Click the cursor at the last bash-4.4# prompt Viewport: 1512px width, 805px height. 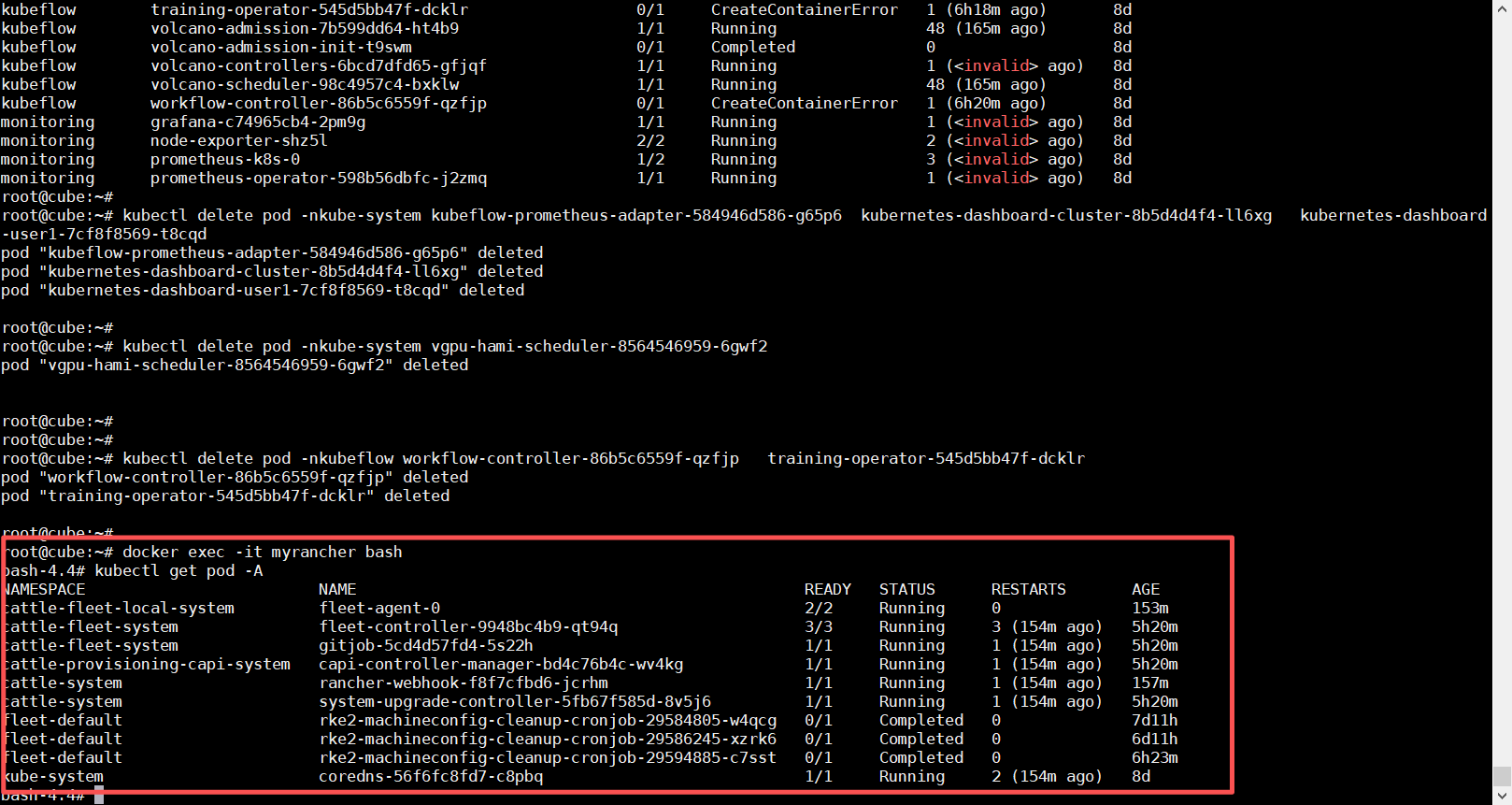click(99, 796)
